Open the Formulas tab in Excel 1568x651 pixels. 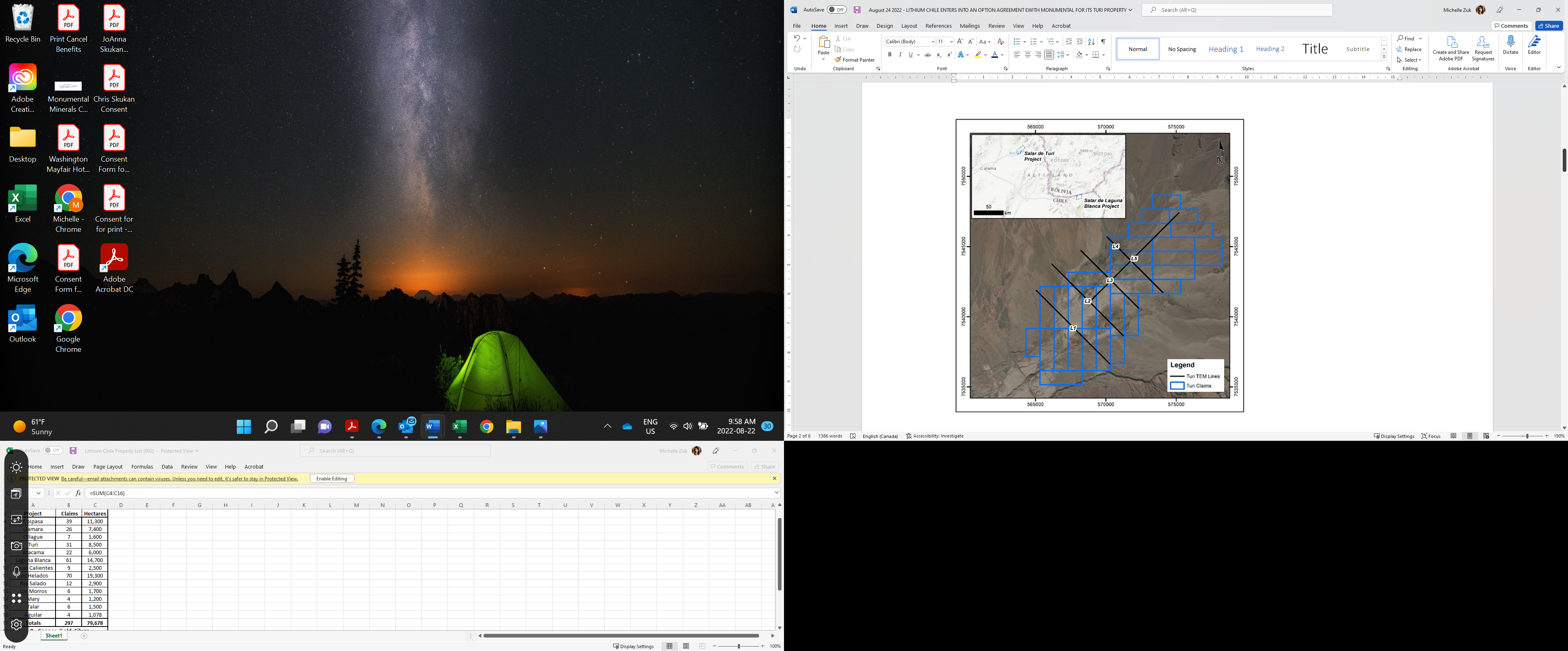point(142,467)
